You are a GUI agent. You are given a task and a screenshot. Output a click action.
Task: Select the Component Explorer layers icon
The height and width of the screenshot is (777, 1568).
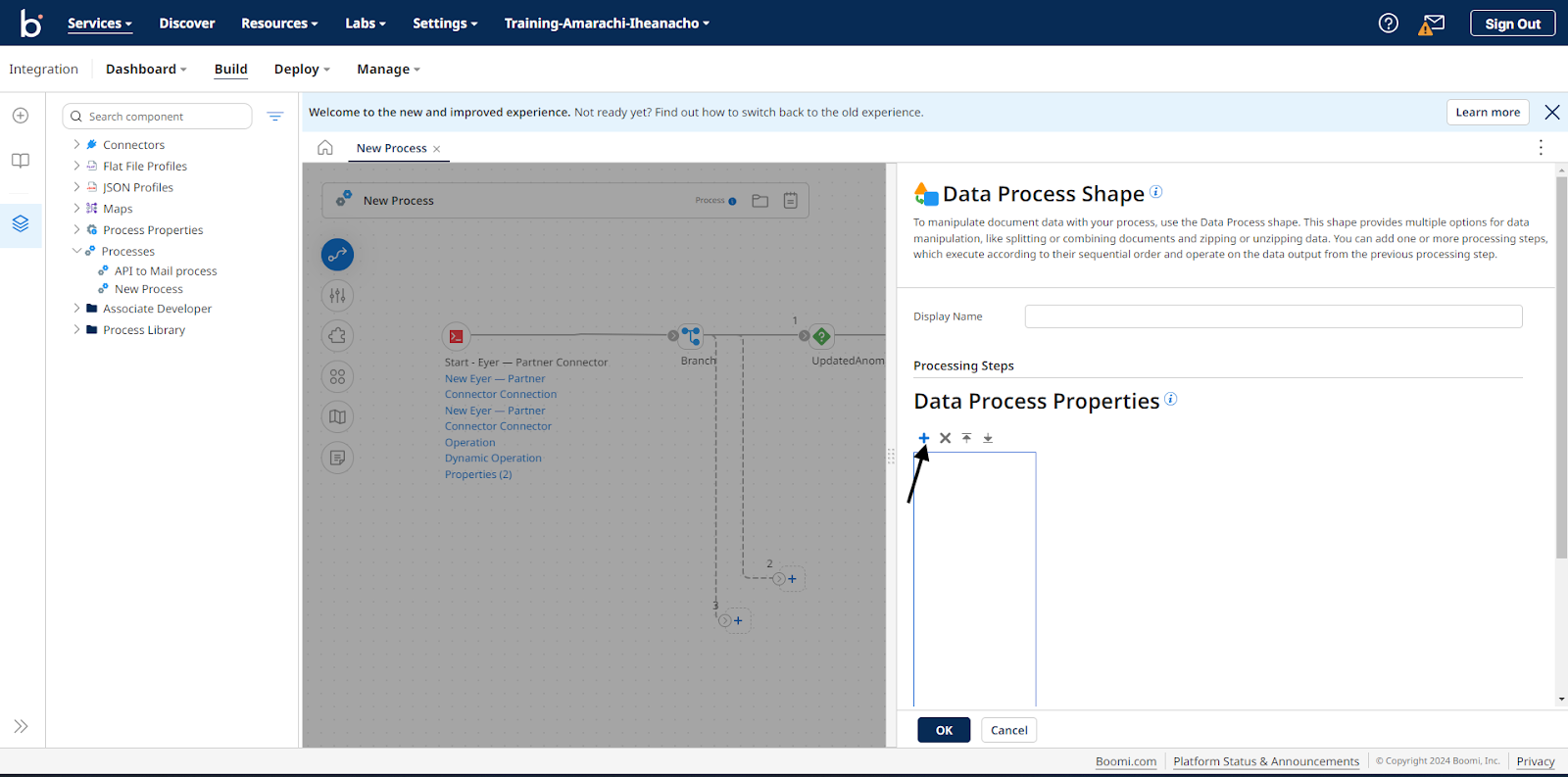21,224
